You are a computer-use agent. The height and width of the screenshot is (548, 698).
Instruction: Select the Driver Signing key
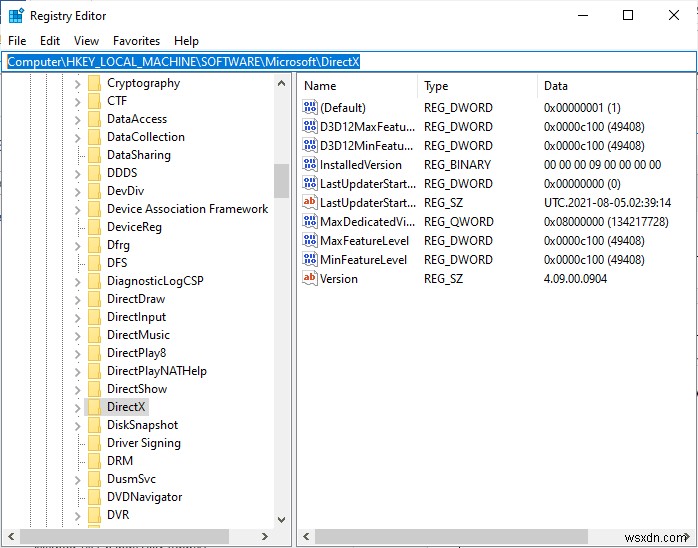144,443
